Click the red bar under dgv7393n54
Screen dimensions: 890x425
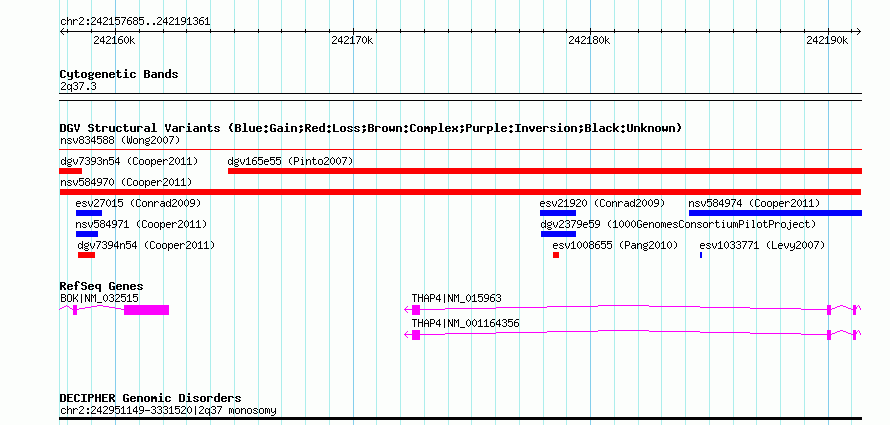70,171
